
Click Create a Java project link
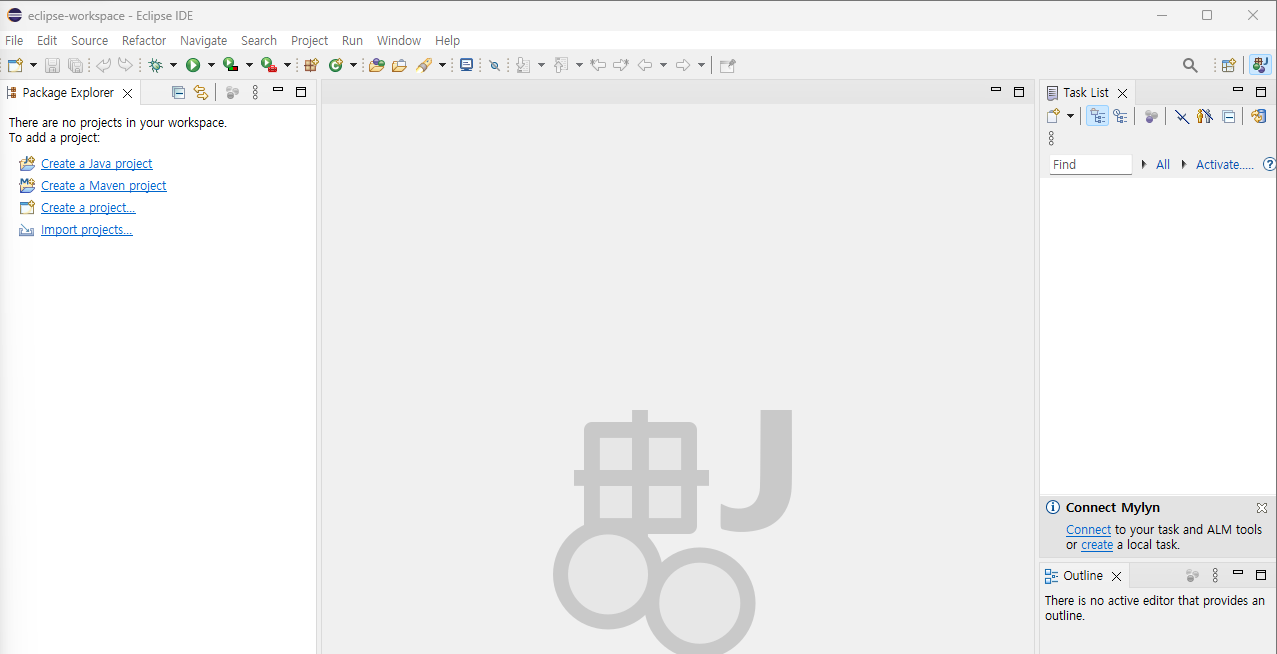point(97,163)
